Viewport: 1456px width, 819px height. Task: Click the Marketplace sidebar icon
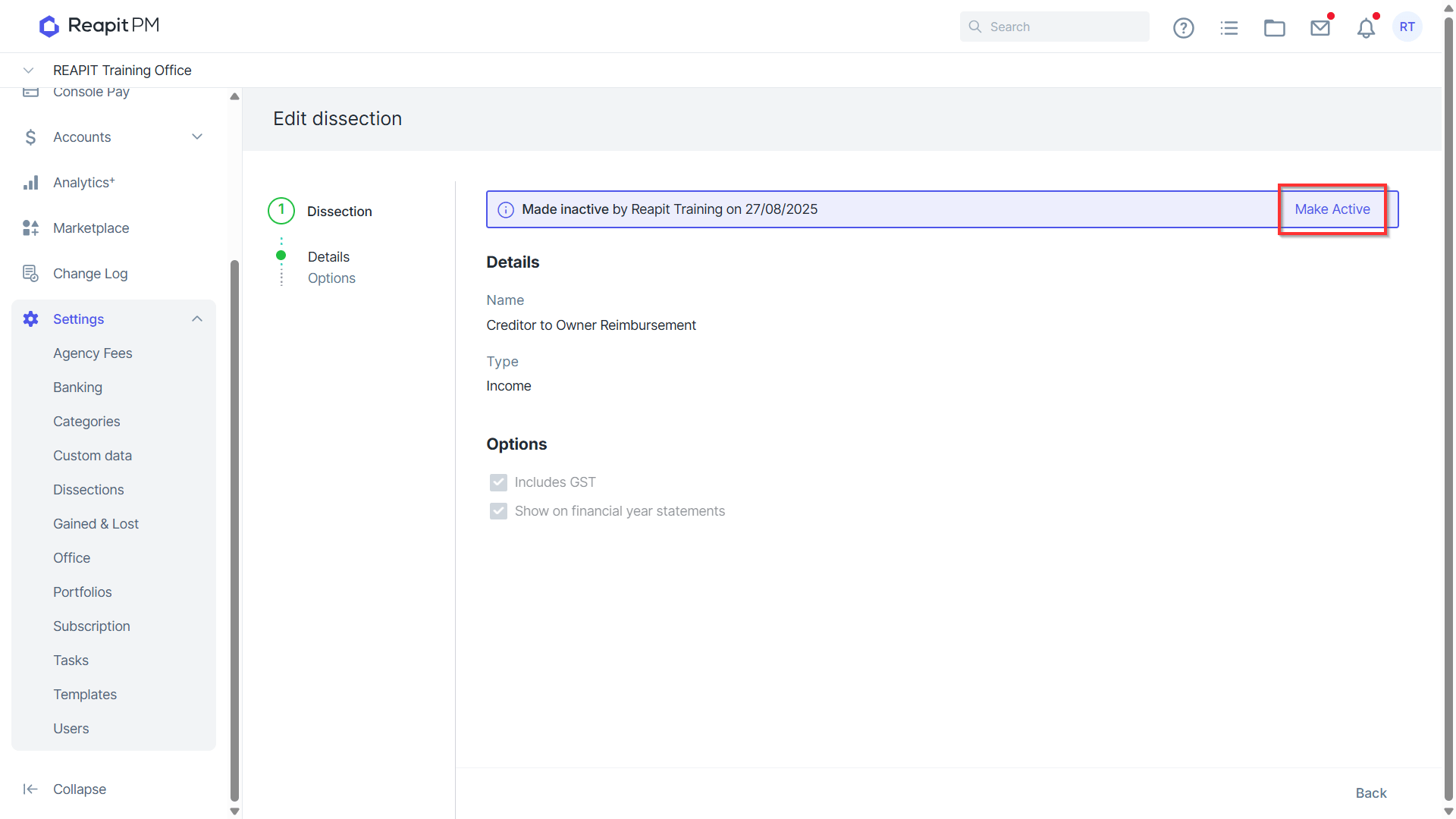coord(30,227)
